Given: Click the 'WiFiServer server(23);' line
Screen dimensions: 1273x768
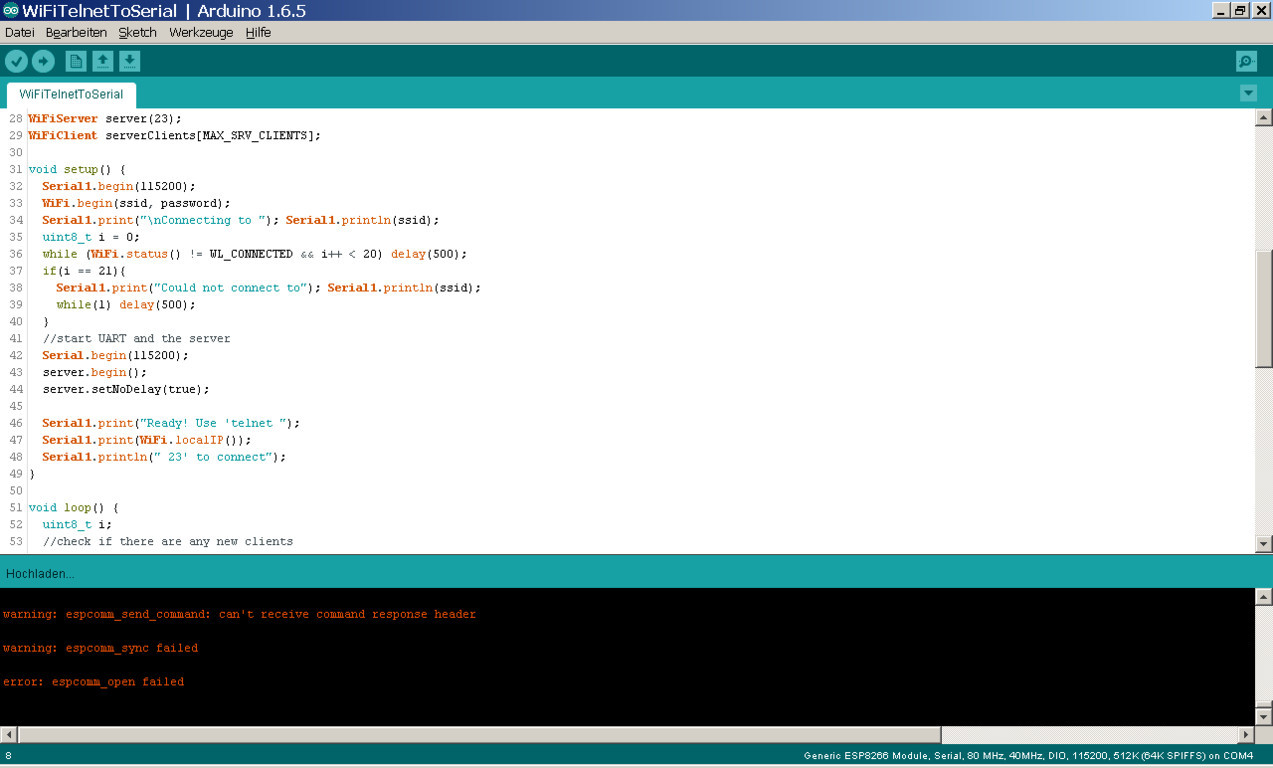Looking at the screenshot, I should tap(105, 118).
